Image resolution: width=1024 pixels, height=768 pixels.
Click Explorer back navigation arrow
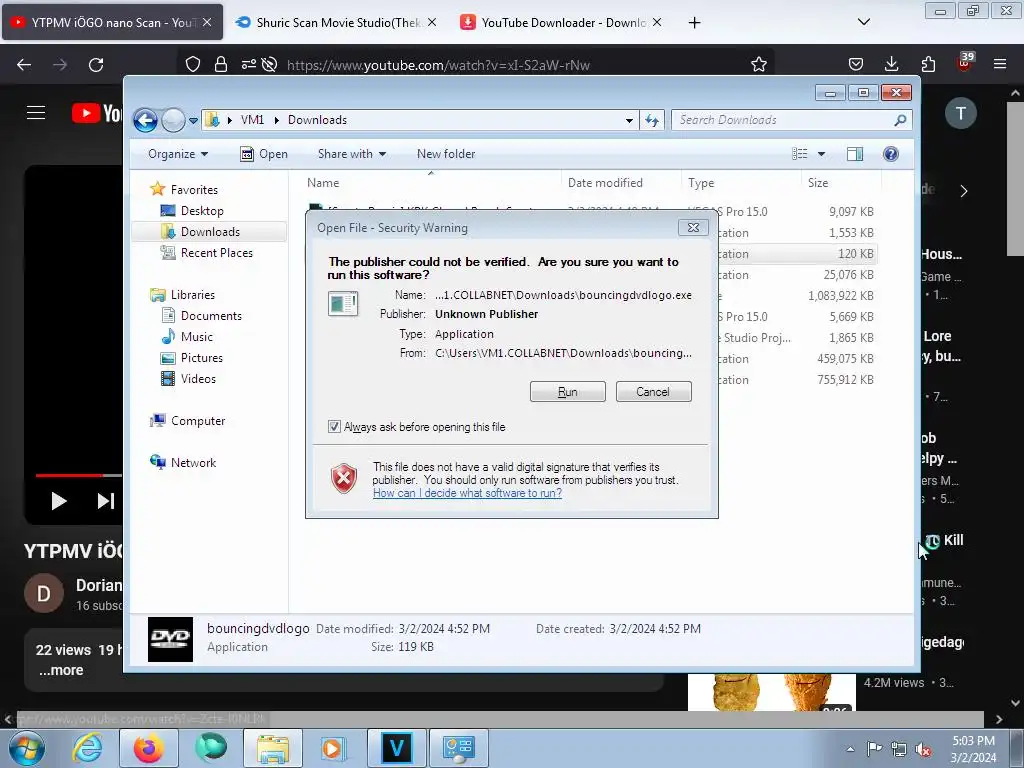pos(145,120)
